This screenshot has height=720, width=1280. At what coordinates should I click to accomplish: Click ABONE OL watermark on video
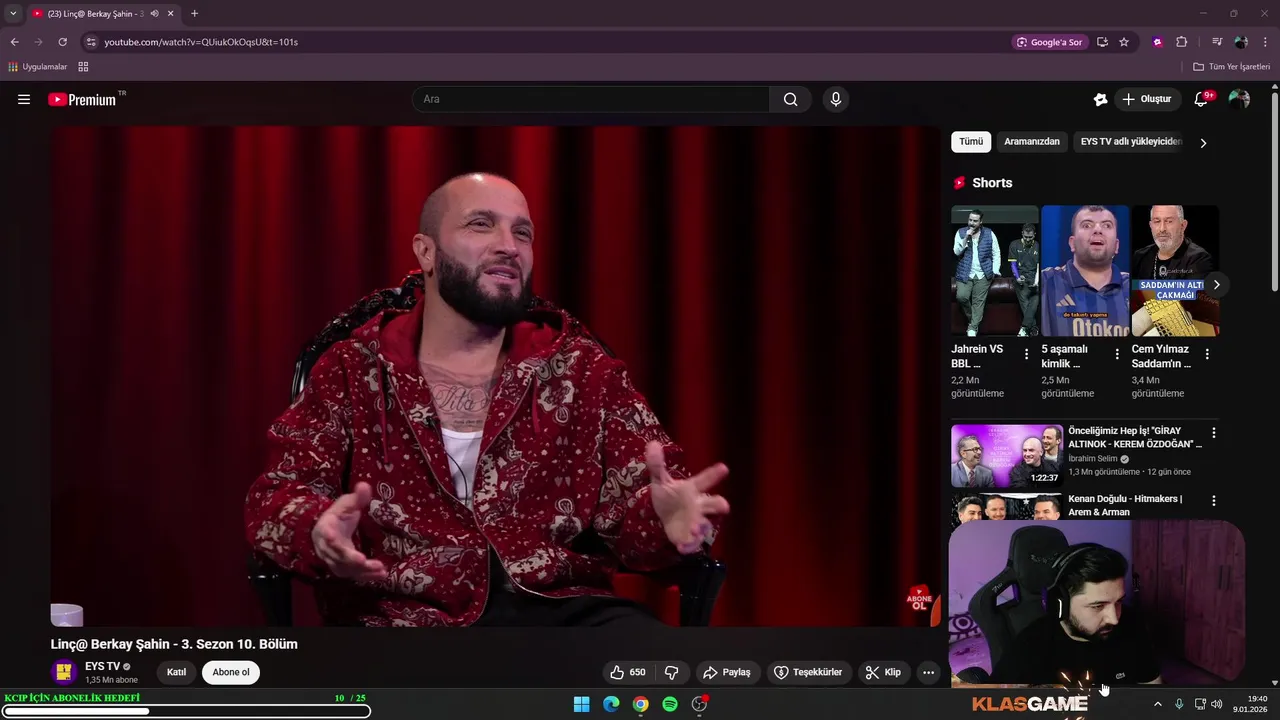pos(919,600)
